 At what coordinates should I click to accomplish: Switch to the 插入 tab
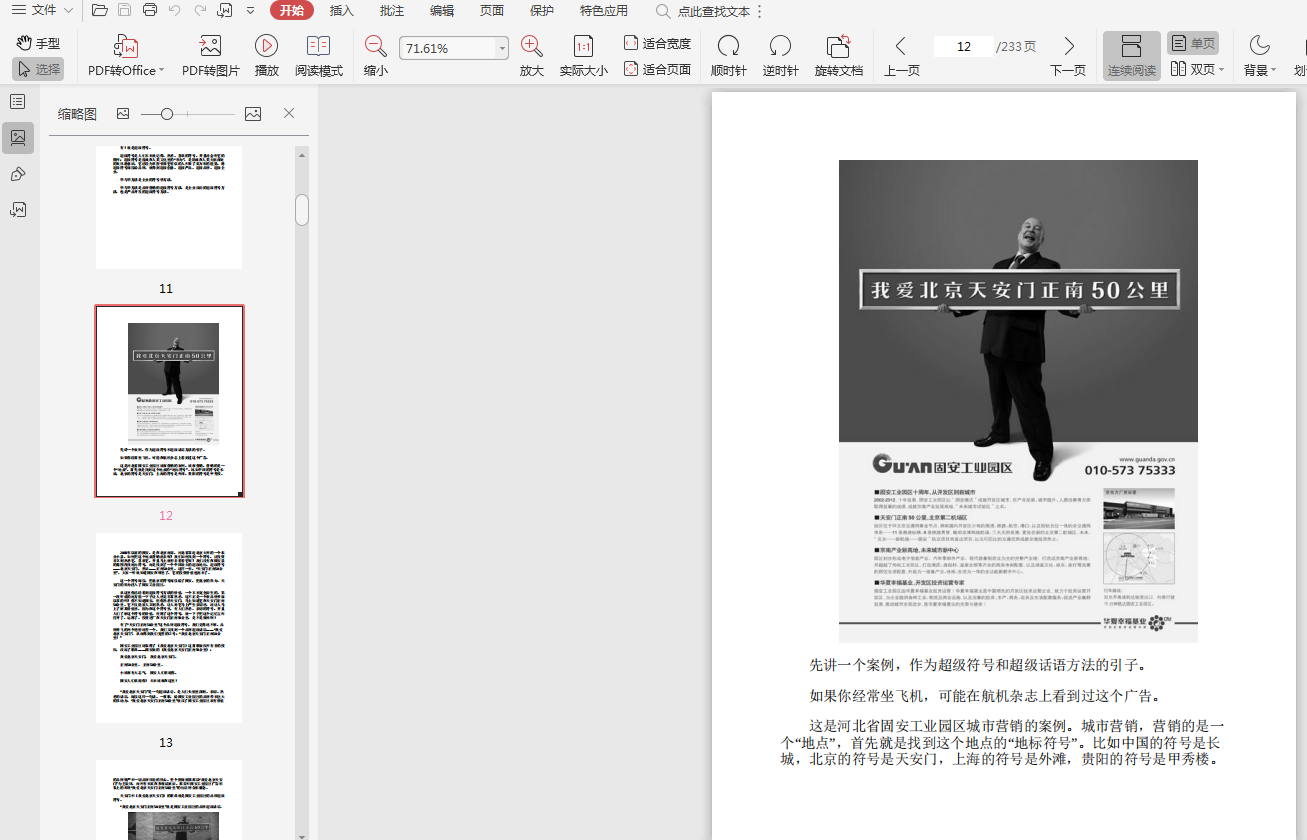[342, 10]
